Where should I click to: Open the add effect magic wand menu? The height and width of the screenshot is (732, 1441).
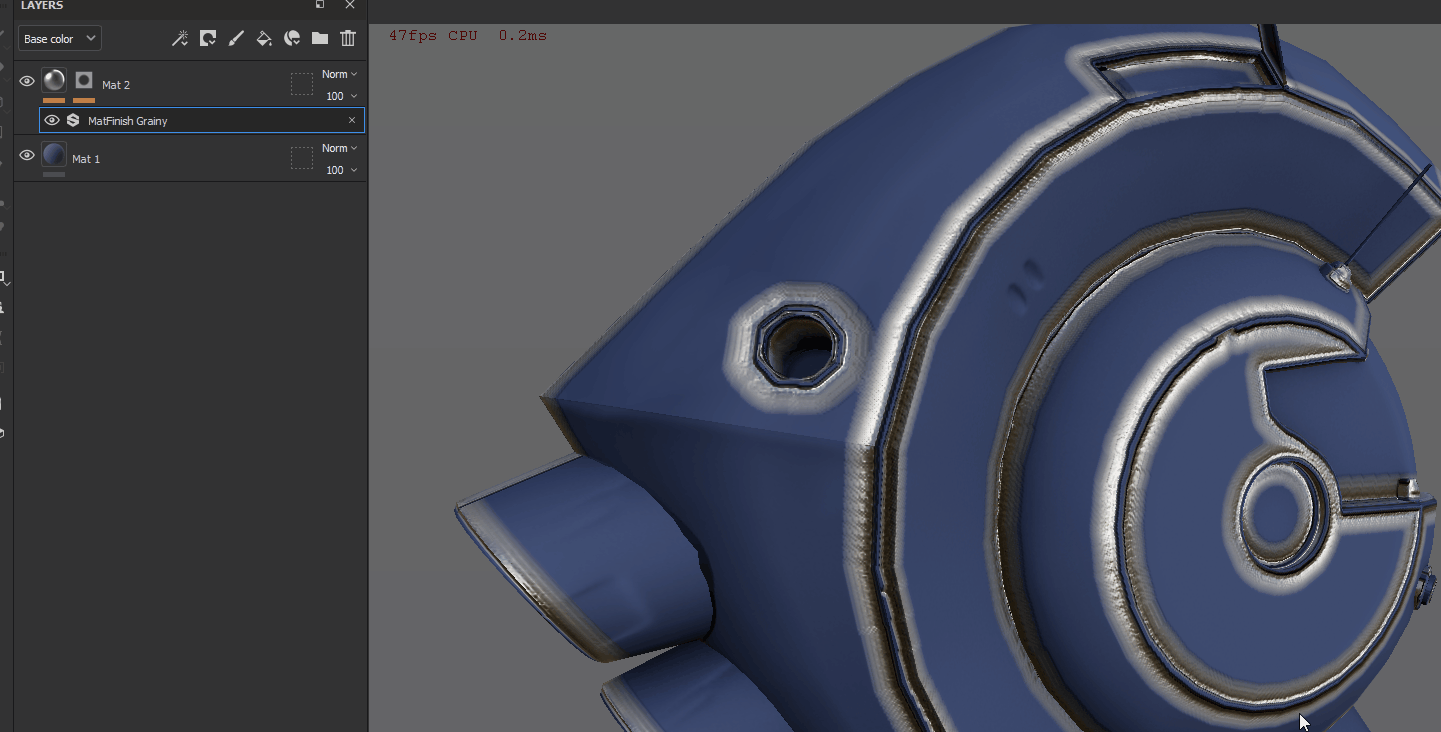pyautogui.click(x=180, y=39)
